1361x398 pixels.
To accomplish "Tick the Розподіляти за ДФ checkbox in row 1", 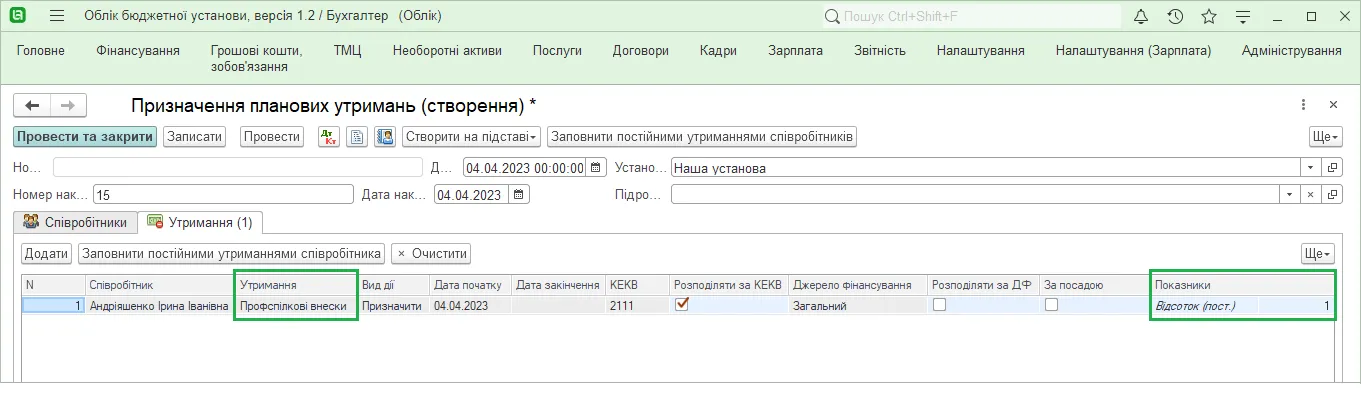I will point(939,305).
